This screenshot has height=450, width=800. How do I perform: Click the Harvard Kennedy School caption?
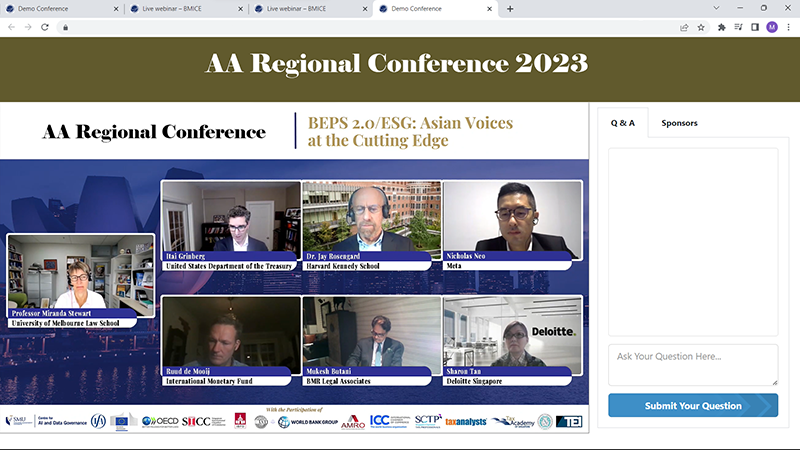(342, 266)
